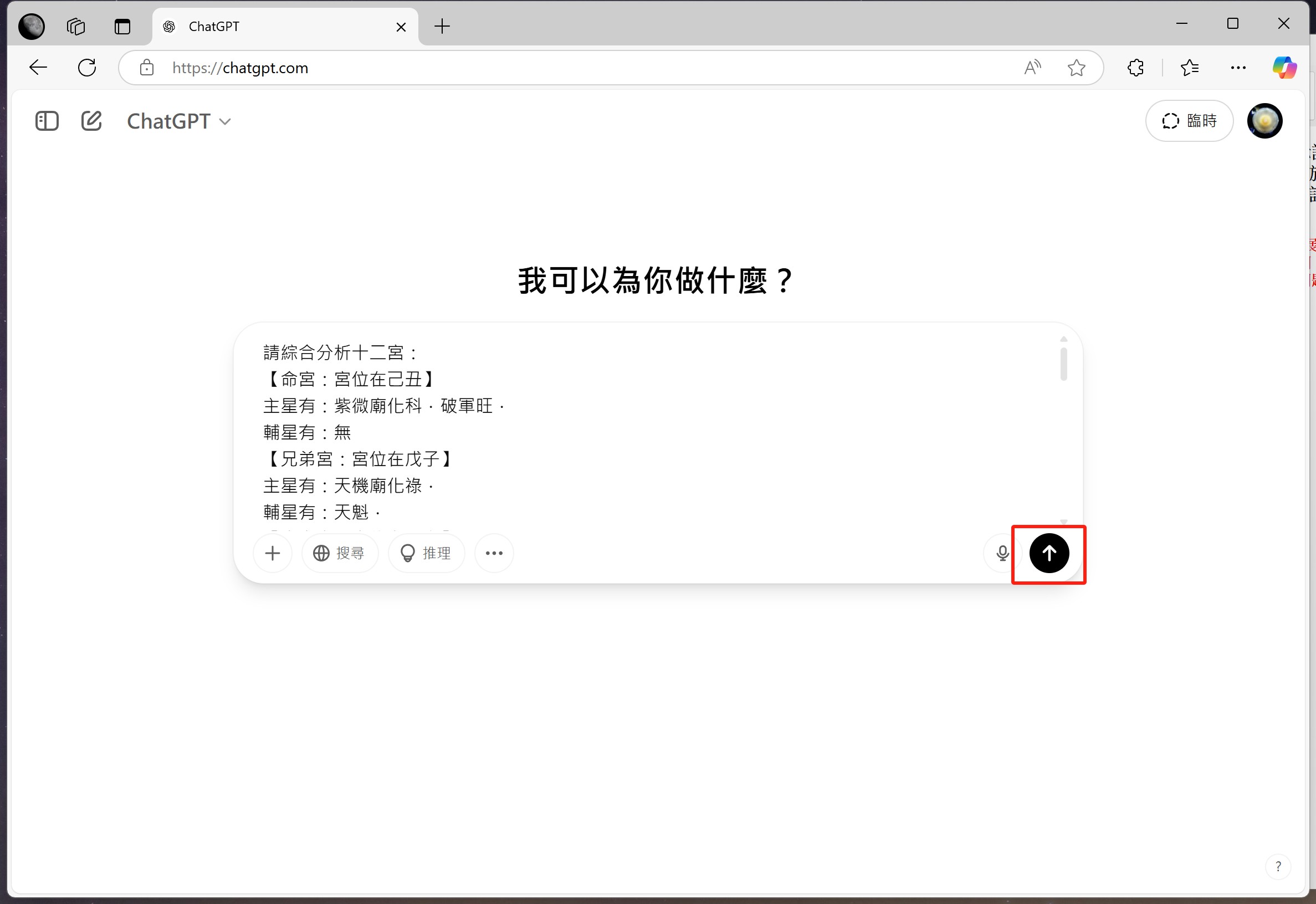Toggle the 搜尋 web search option
Image resolution: width=1316 pixels, height=904 pixels.
tap(339, 553)
